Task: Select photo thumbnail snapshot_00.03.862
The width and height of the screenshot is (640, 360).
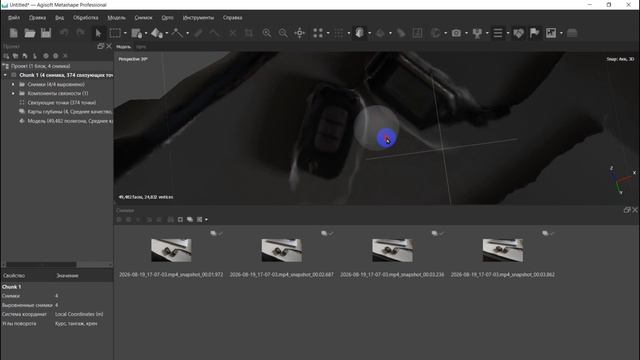Action: pyautogui.click(x=503, y=250)
